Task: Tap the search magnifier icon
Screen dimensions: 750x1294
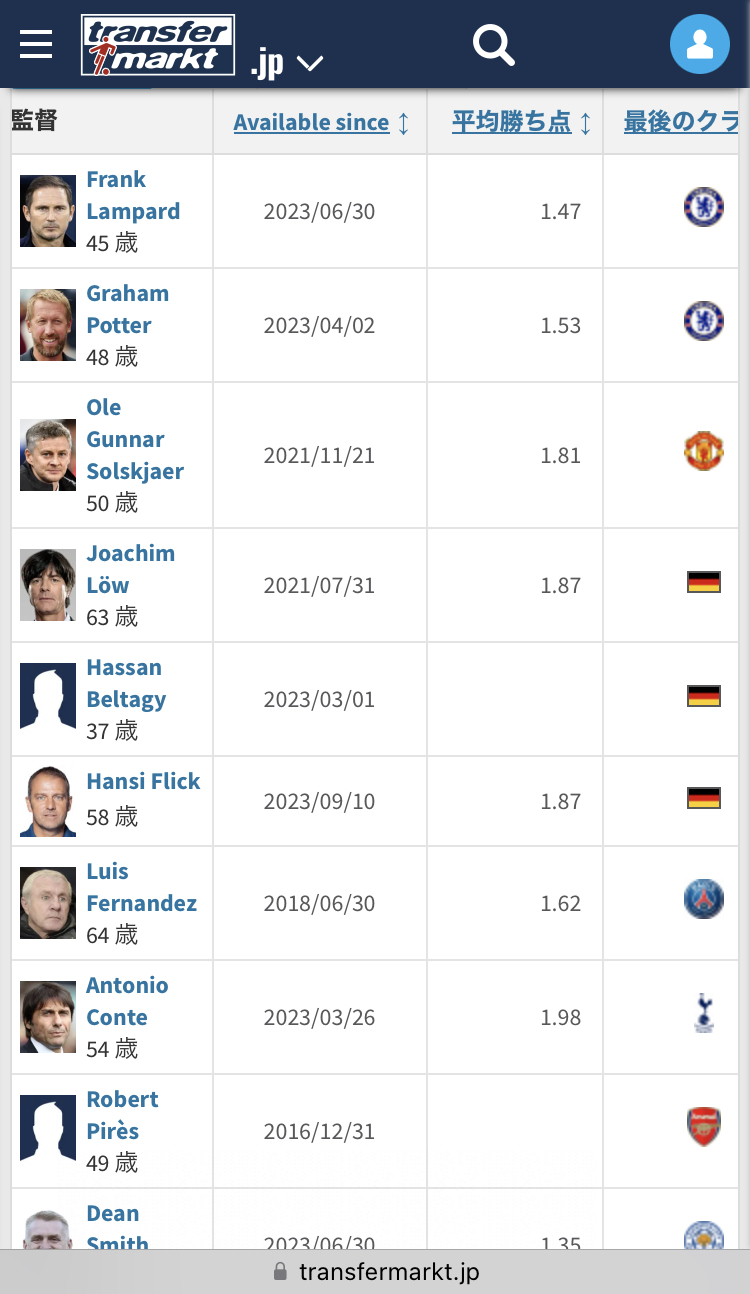Action: tap(493, 45)
